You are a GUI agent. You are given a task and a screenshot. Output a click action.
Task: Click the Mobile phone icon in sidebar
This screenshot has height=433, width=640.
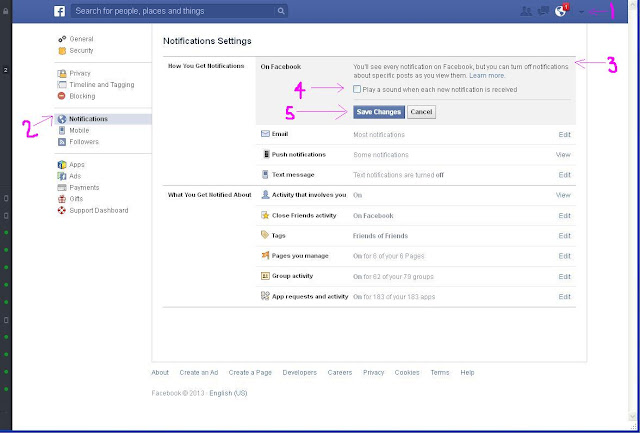pos(62,131)
